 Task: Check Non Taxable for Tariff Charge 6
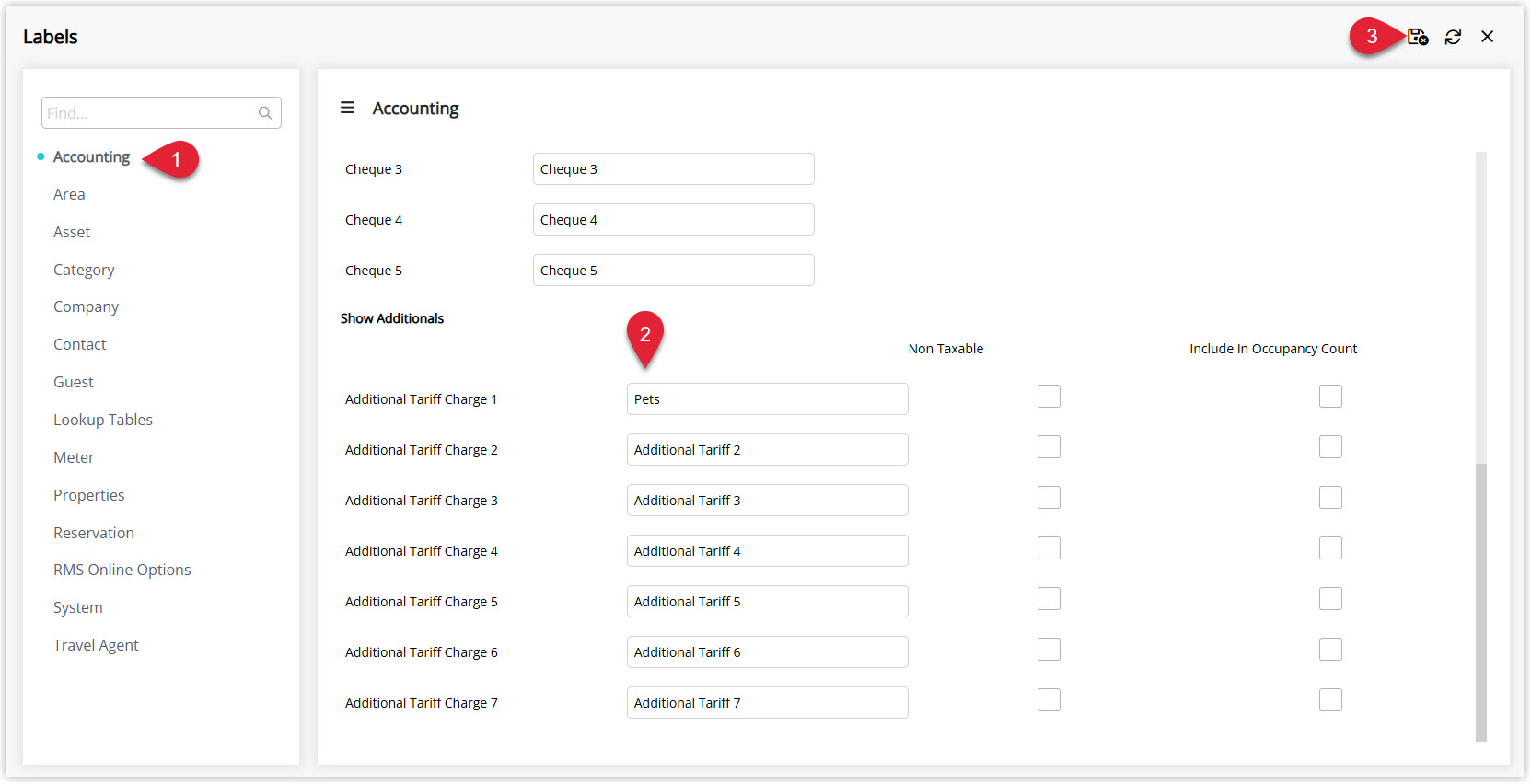(1049, 650)
